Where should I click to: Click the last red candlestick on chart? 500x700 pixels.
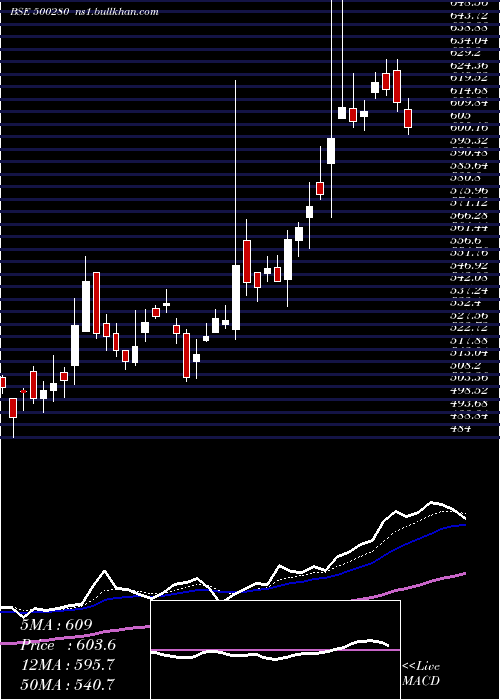(x=408, y=118)
